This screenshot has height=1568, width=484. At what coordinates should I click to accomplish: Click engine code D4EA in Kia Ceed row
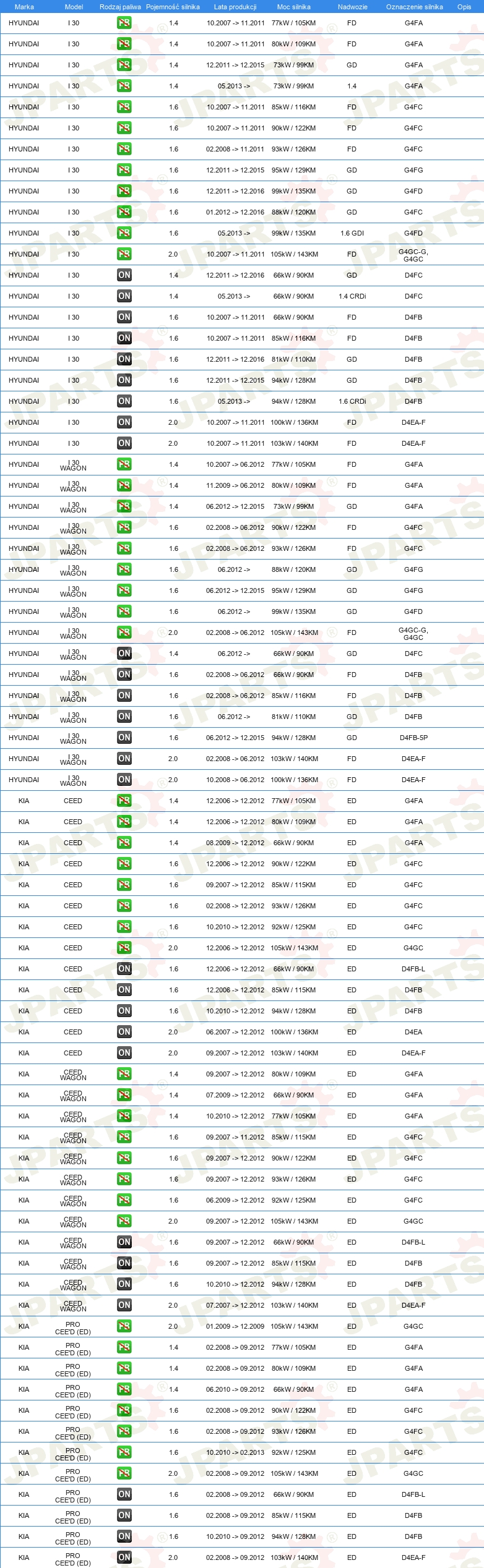[413, 1032]
